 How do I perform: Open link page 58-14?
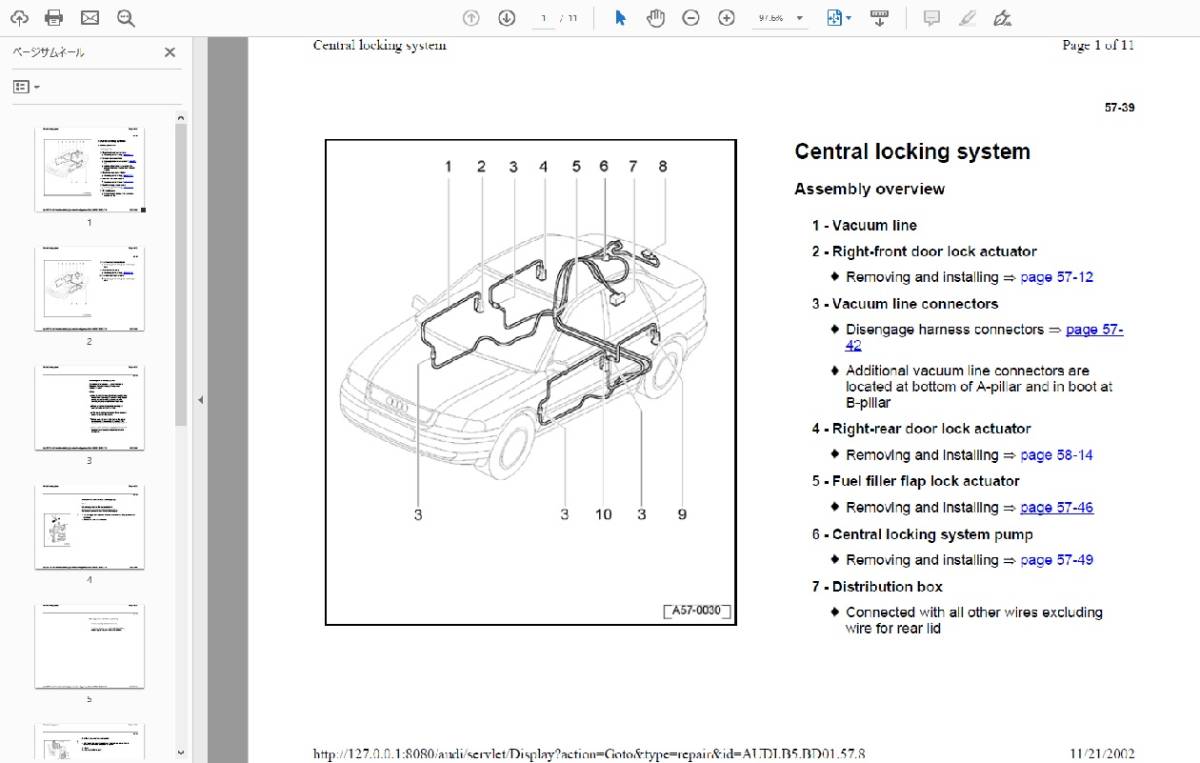pyautogui.click(x=1056, y=455)
